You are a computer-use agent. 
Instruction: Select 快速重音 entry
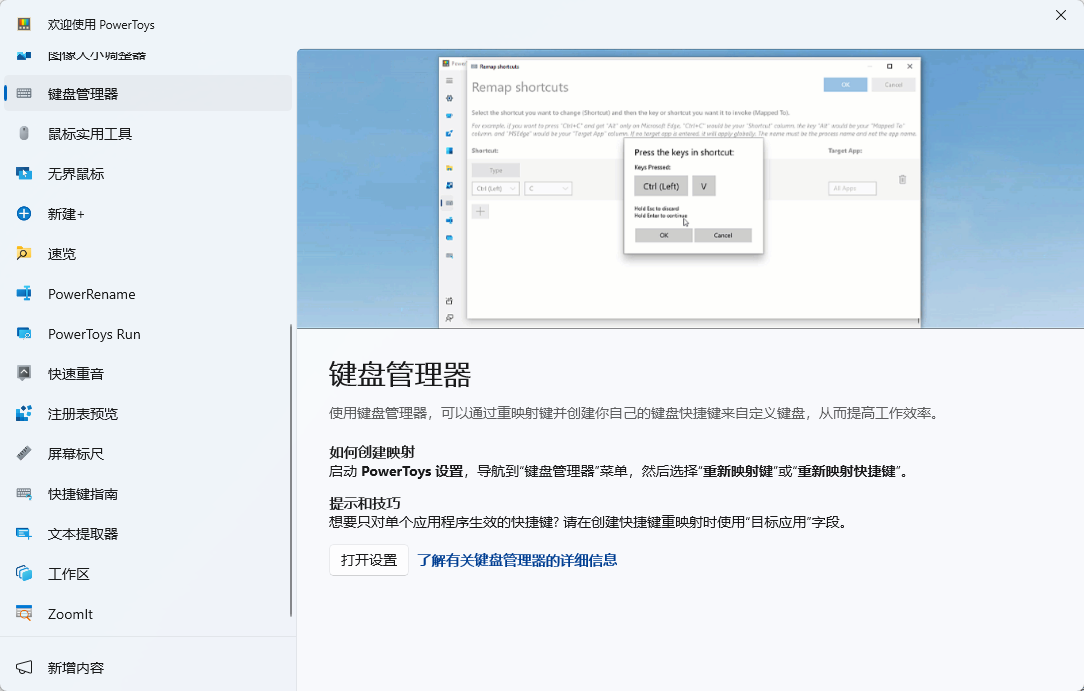147,374
